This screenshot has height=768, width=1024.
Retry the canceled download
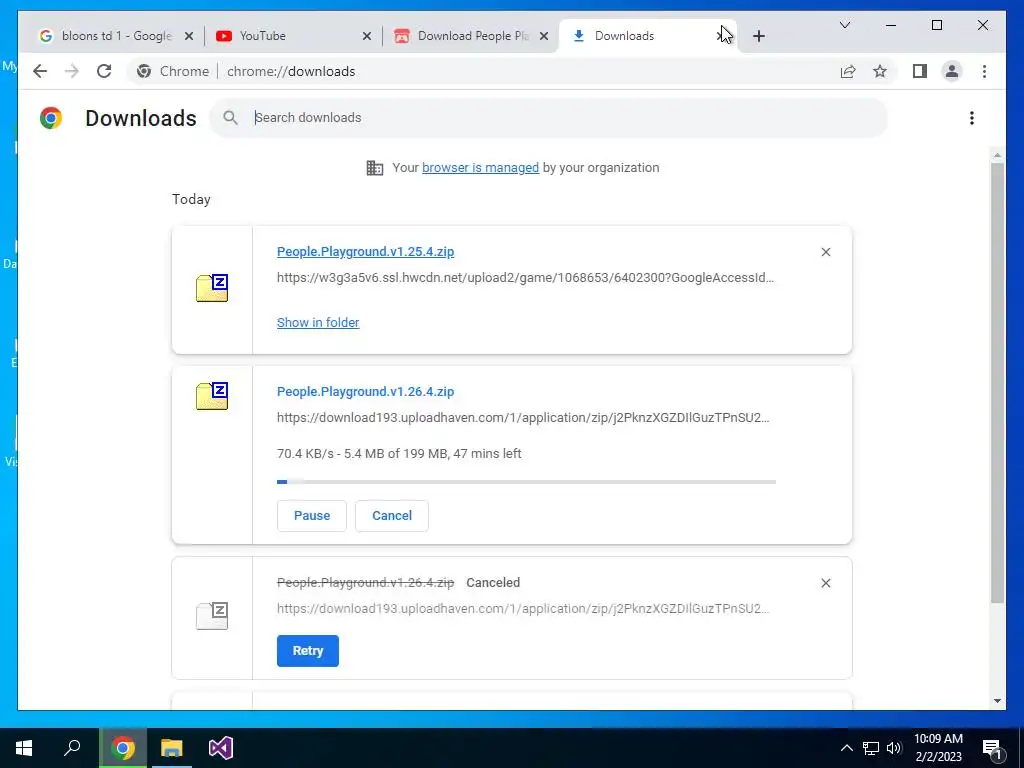[x=308, y=651]
